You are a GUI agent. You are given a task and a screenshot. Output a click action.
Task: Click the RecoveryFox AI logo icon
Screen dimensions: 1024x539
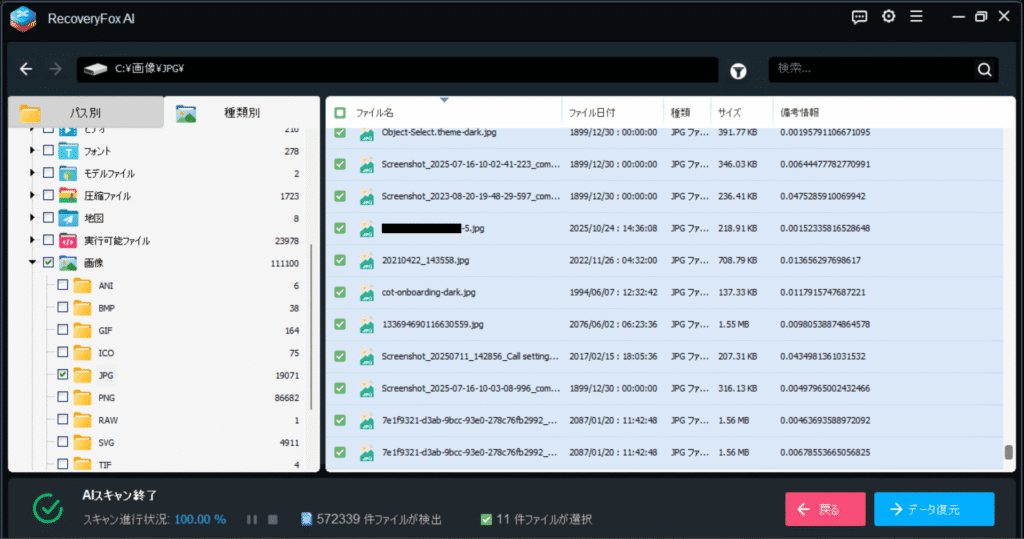(x=23, y=18)
